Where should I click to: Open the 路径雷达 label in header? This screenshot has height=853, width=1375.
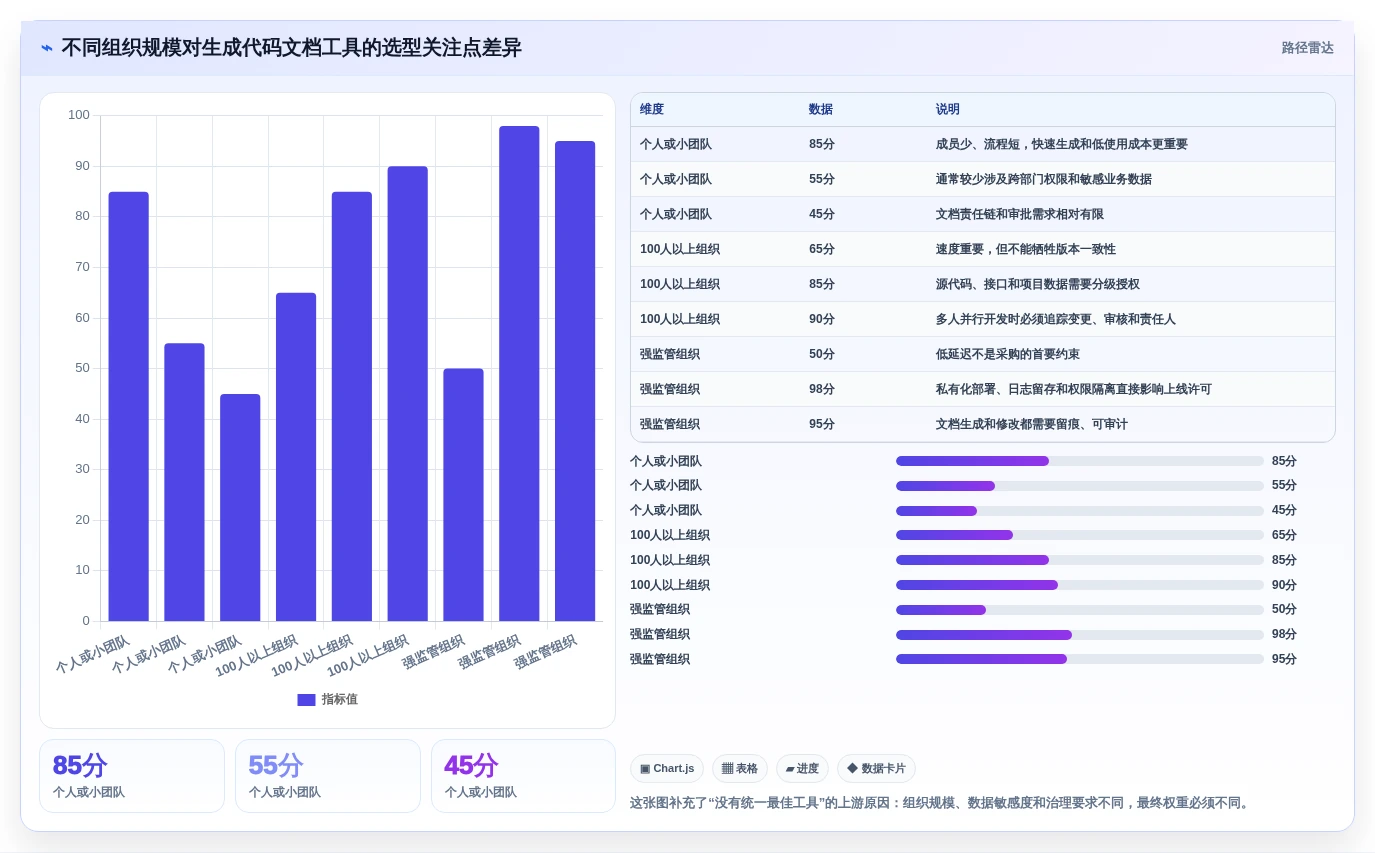pyautogui.click(x=1308, y=48)
